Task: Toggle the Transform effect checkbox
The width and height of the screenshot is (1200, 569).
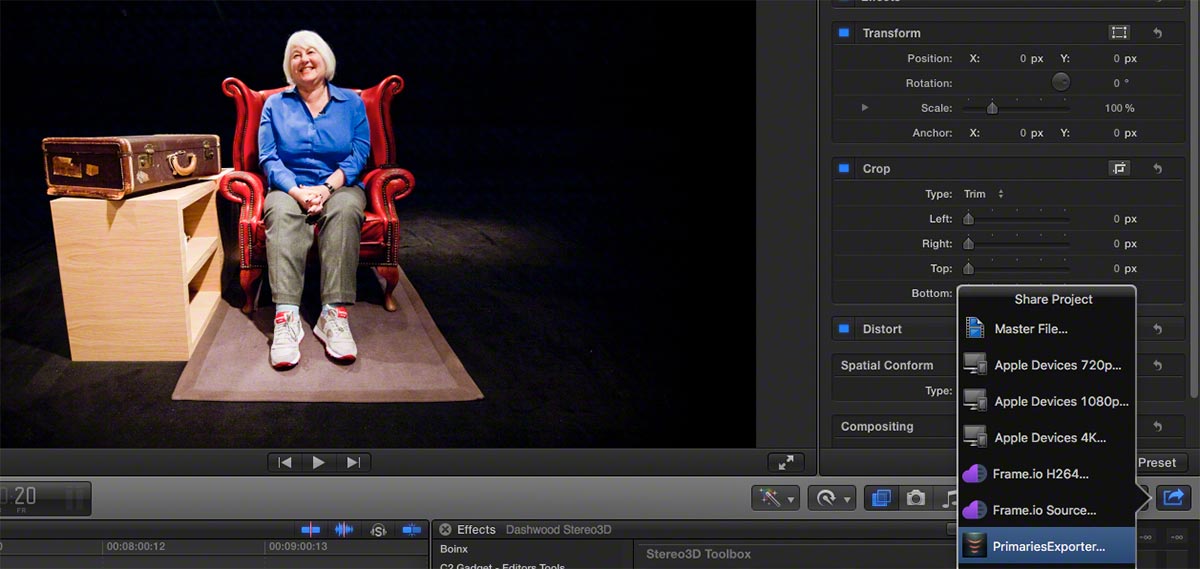Action: tap(844, 33)
